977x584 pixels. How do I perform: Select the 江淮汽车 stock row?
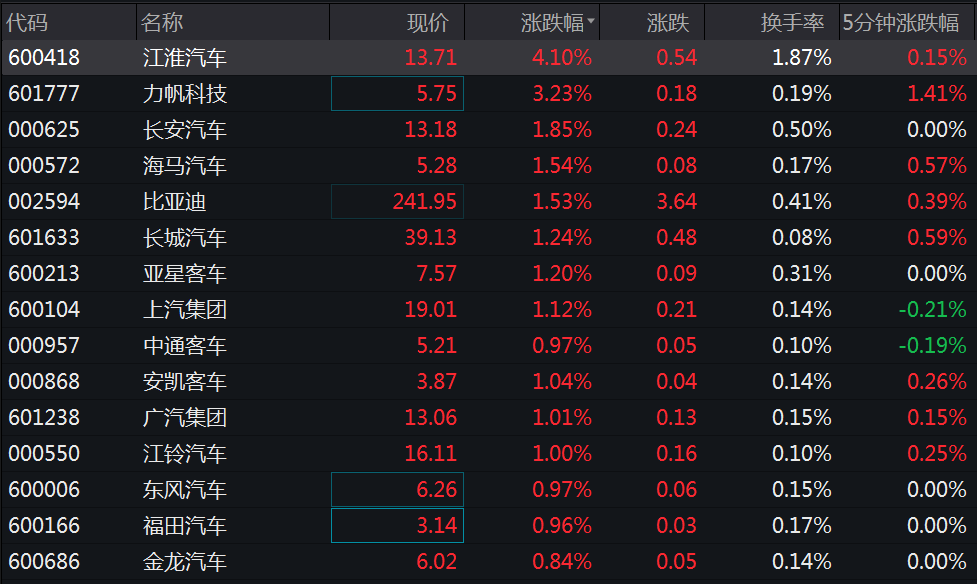pos(488,57)
